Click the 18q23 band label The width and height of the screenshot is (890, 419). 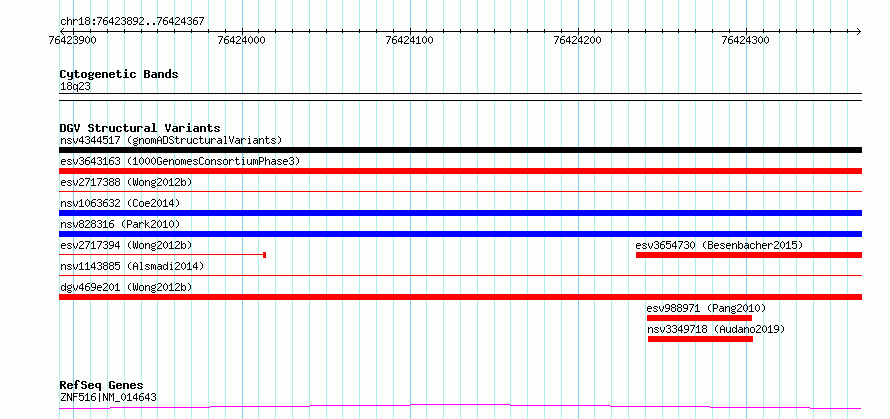(75, 87)
